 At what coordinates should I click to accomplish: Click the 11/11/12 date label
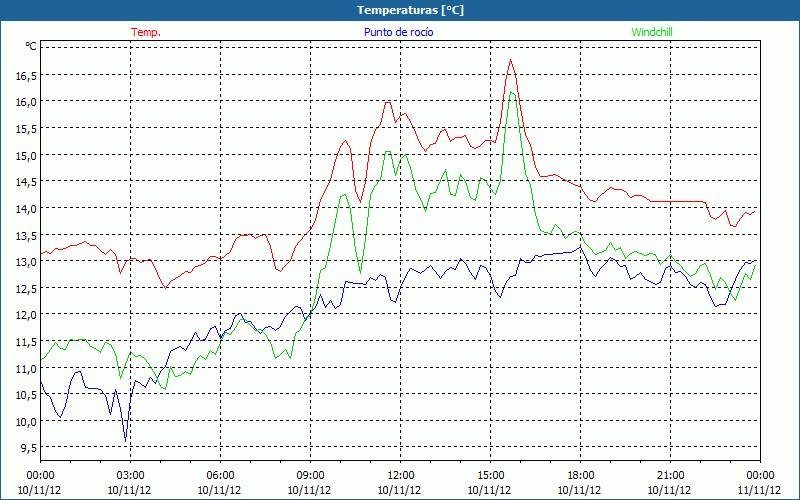[759, 490]
